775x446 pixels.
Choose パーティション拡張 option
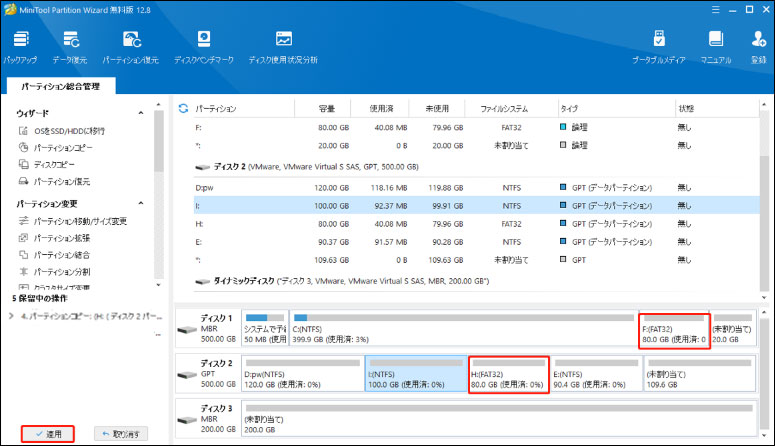[54, 238]
